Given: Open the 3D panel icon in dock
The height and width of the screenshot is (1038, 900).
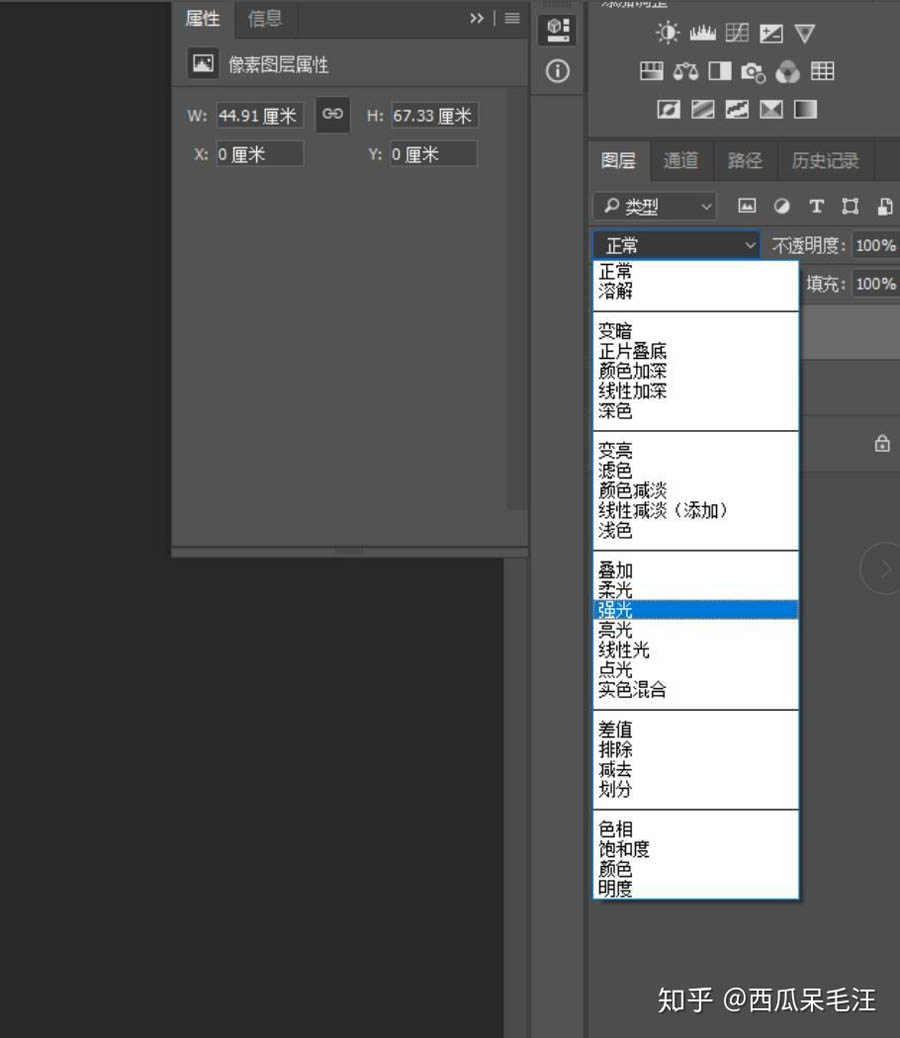Looking at the screenshot, I should click(558, 30).
